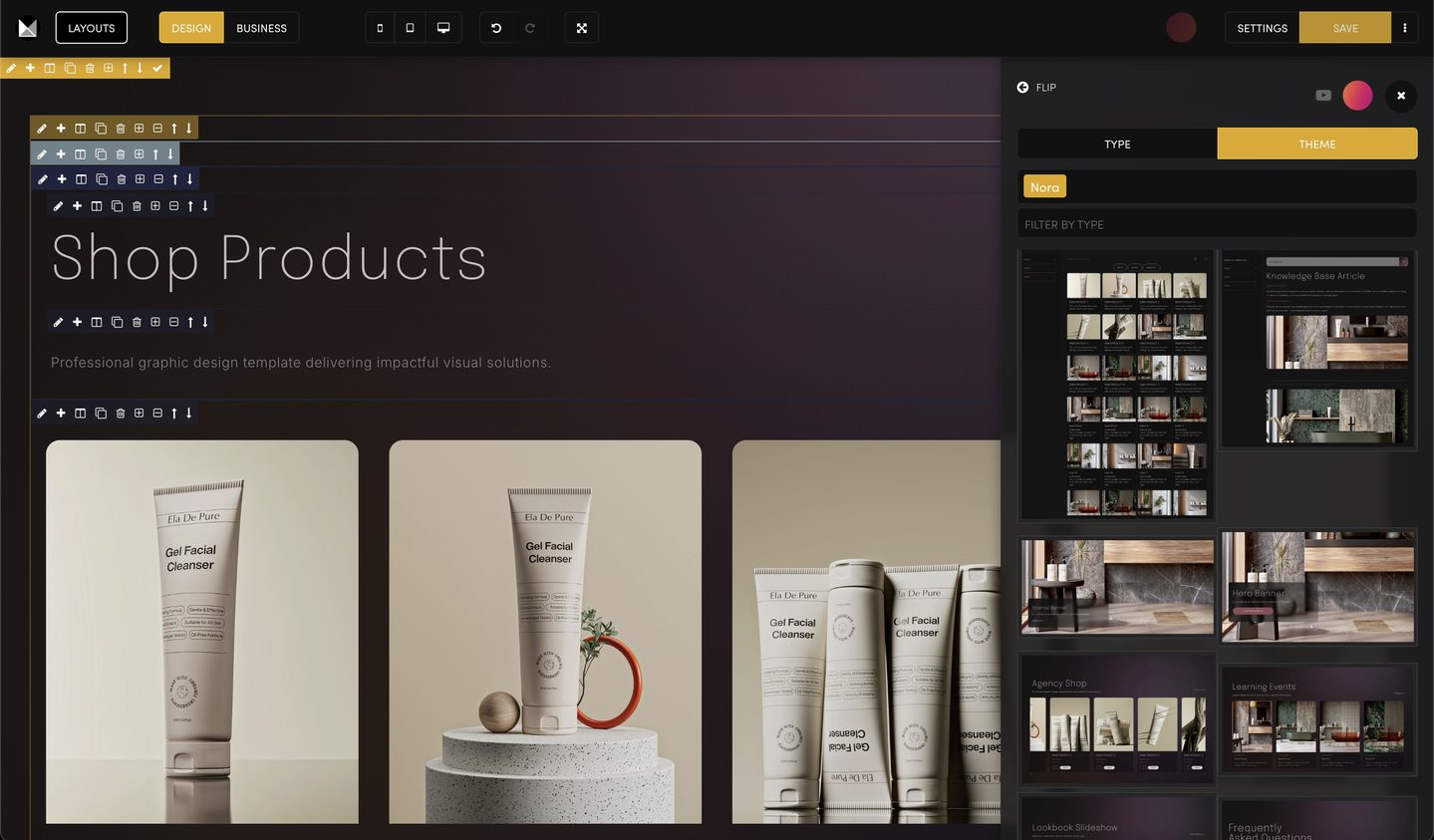Switch to Business mode
The height and width of the screenshot is (840, 1434).
(261, 28)
